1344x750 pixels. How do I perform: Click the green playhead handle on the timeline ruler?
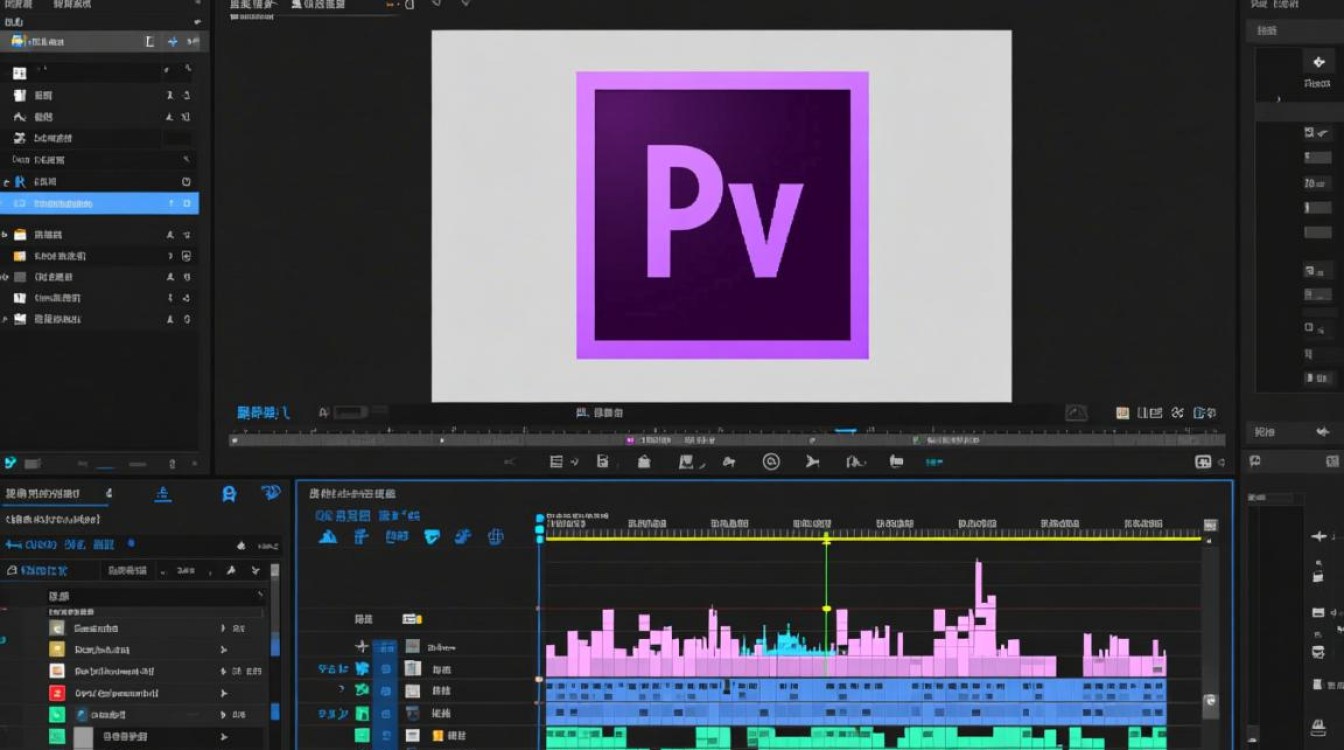pos(826,539)
